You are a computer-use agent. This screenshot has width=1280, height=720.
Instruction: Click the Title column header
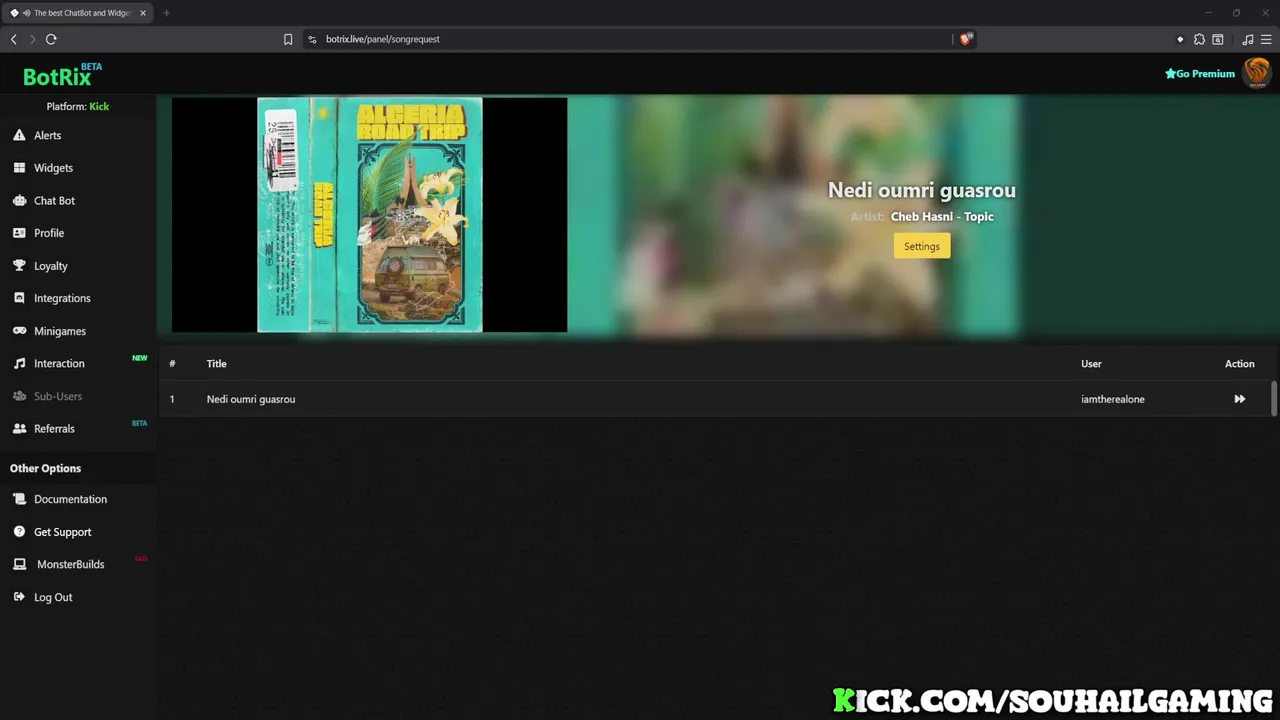click(x=216, y=364)
